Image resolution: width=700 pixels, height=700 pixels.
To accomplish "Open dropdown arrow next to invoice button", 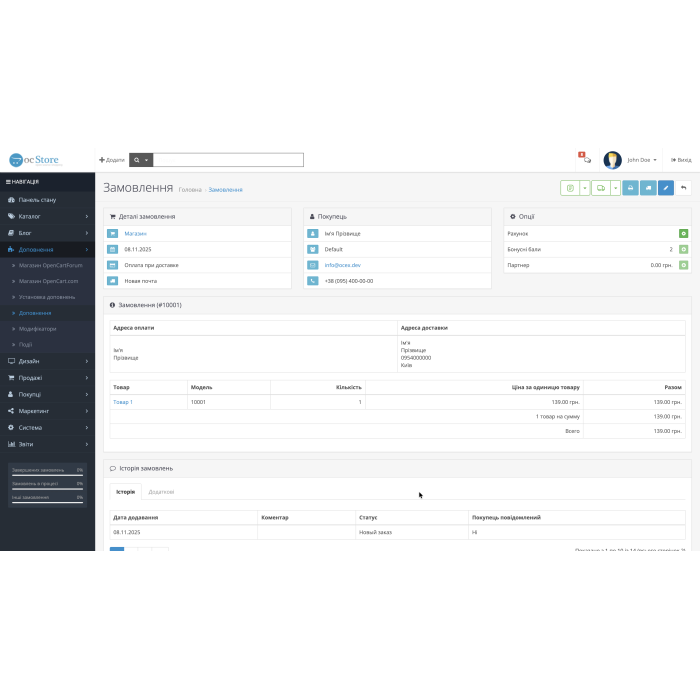I will coord(585,188).
